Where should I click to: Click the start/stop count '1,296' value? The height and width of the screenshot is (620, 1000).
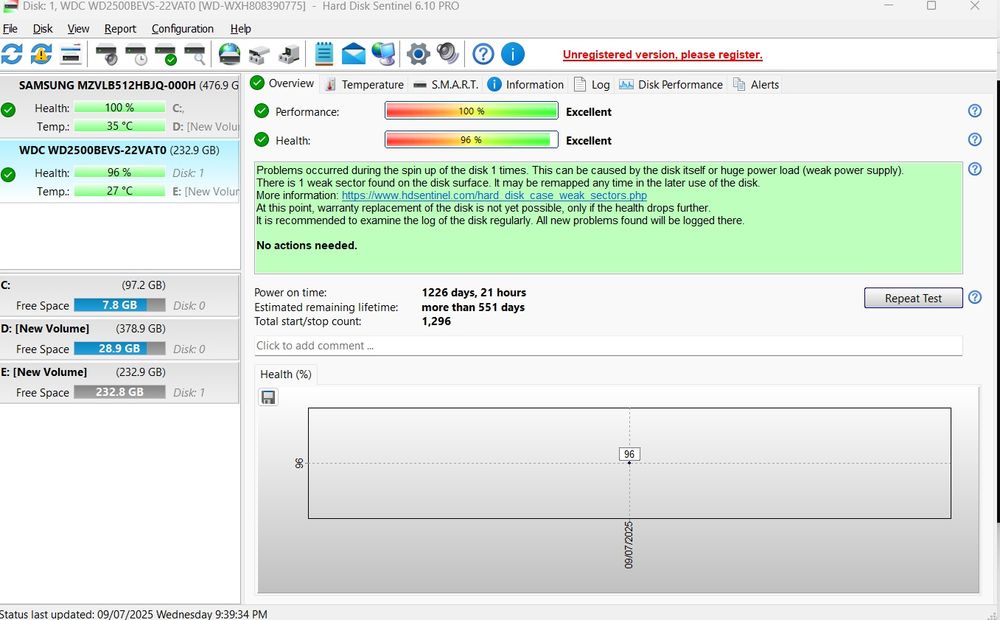436,321
